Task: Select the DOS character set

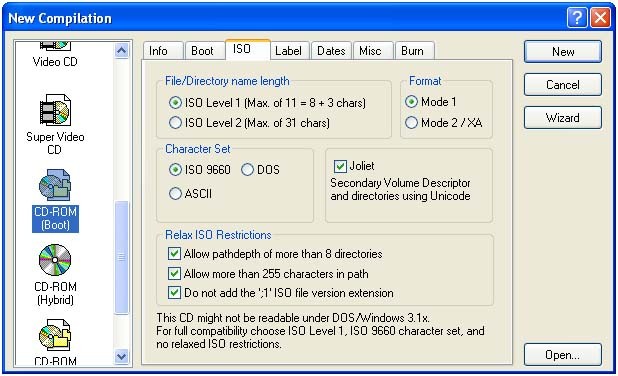Action: point(247,170)
